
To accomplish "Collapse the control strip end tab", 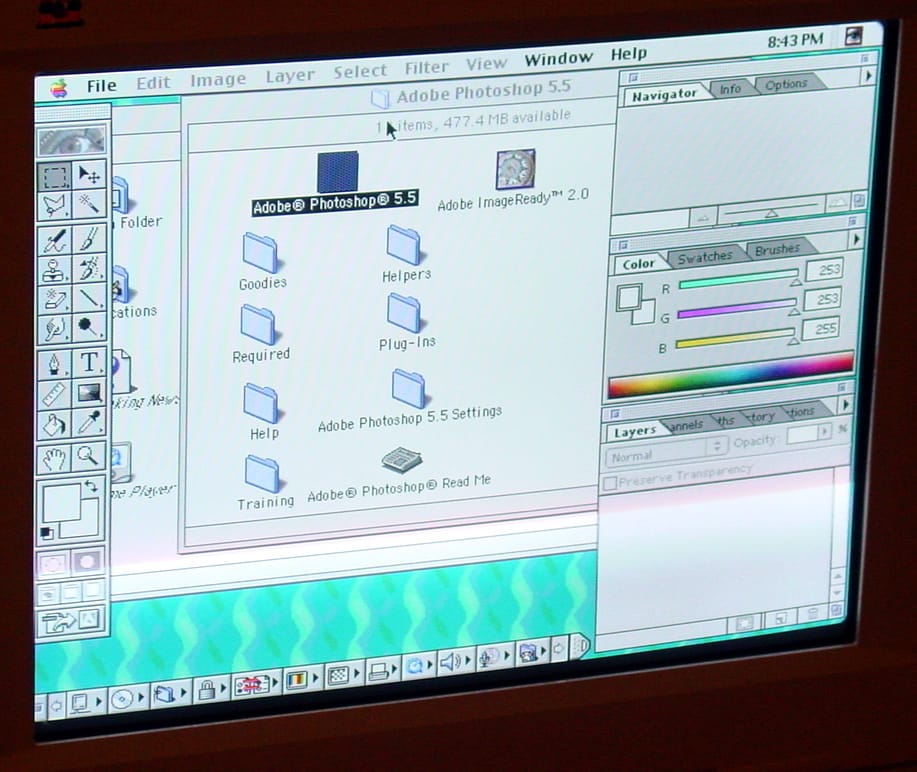I will (580, 645).
